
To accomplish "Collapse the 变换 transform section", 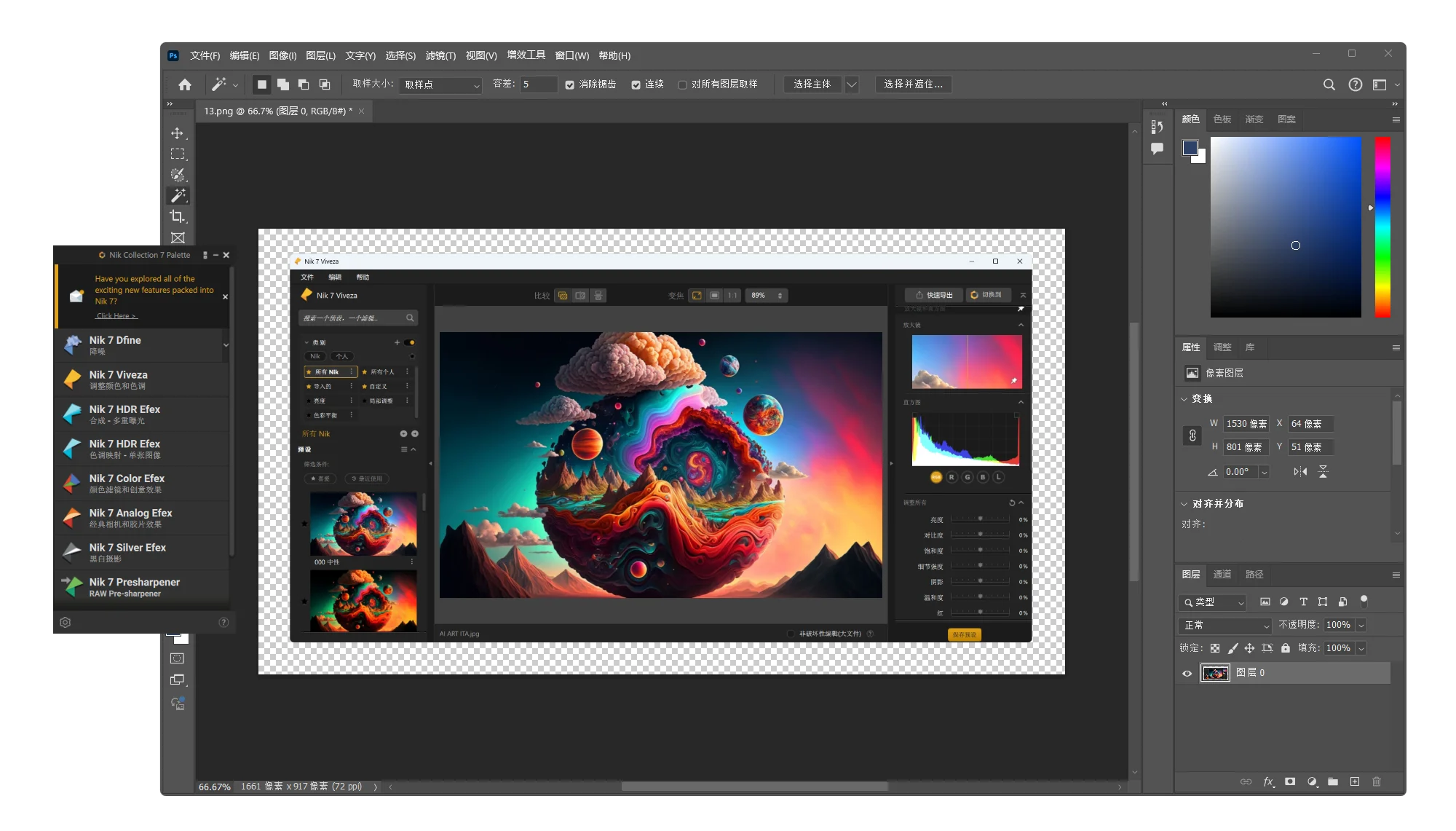I will pyautogui.click(x=1184, y=399).
